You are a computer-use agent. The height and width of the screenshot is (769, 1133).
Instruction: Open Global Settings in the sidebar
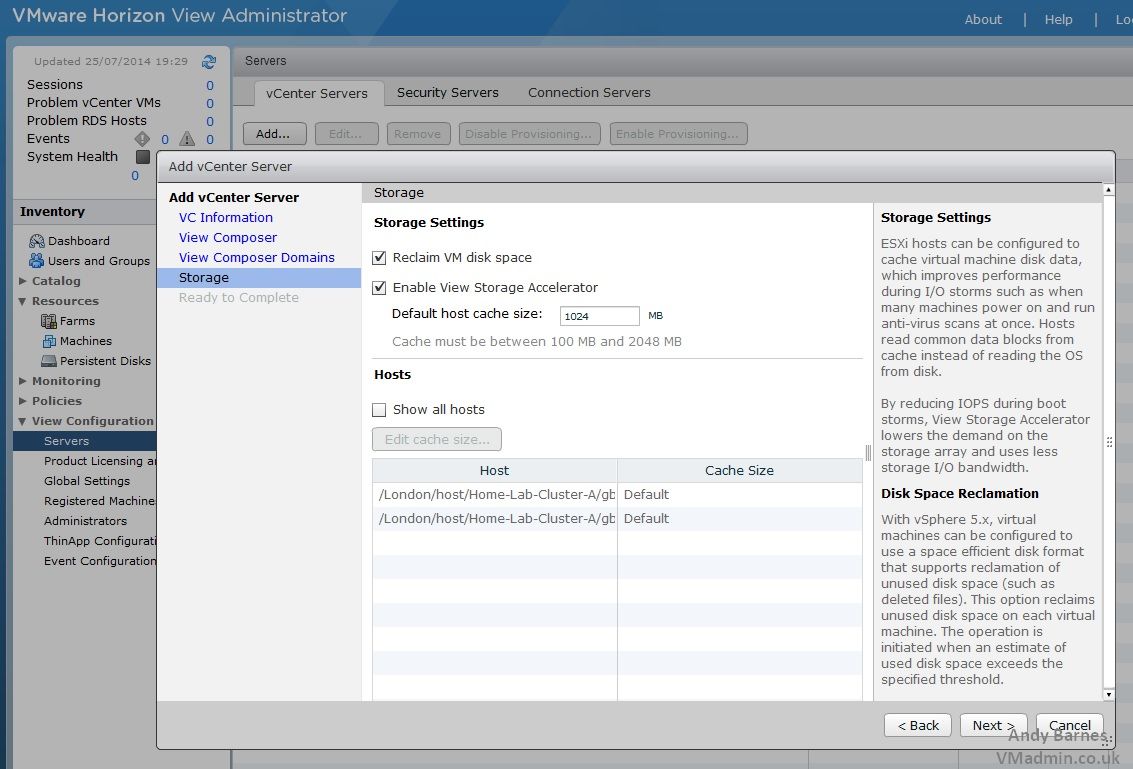pos(87,481)
